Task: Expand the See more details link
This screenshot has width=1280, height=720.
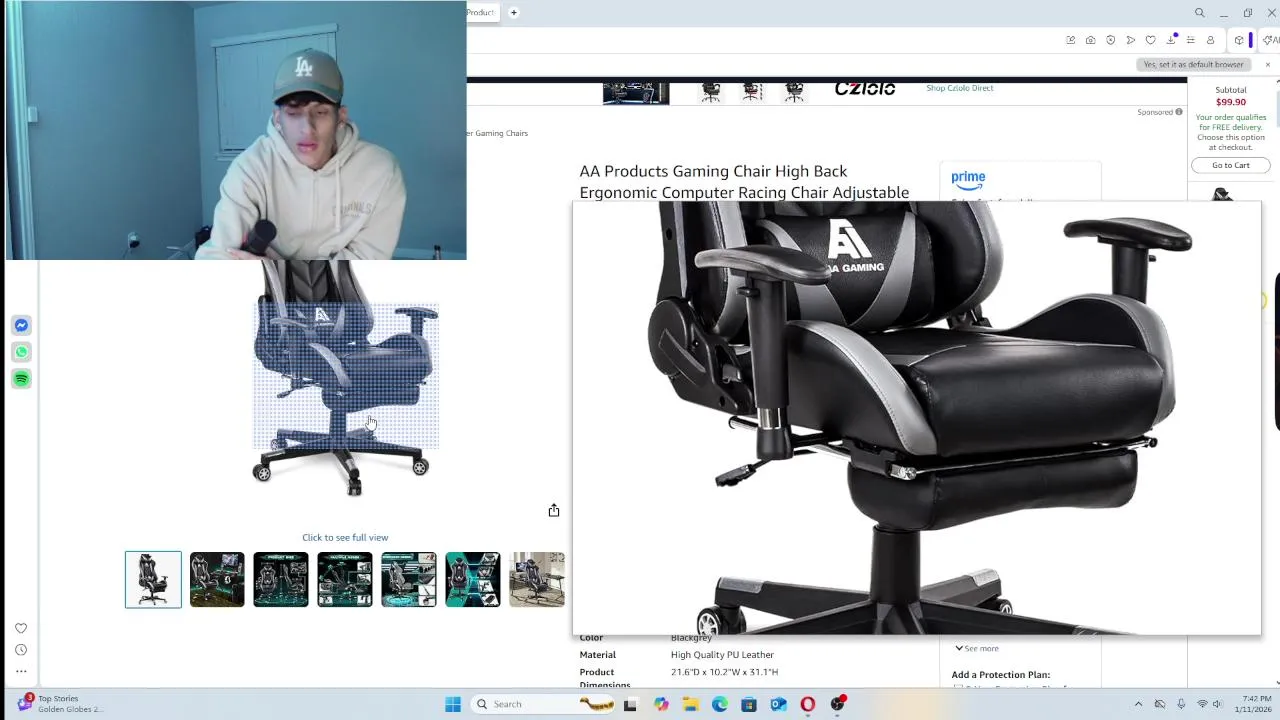Action: pos(977,648)
